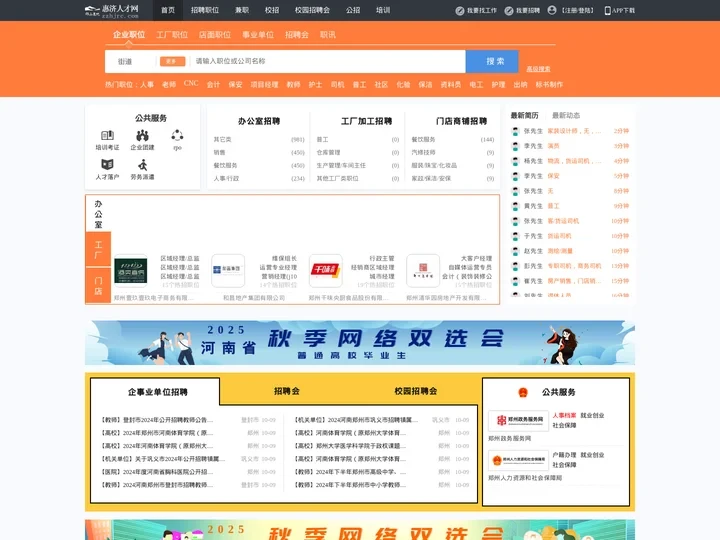Focus the job or company name search field
This screenshot has height=540, width=720.
(x=328, y=61)
